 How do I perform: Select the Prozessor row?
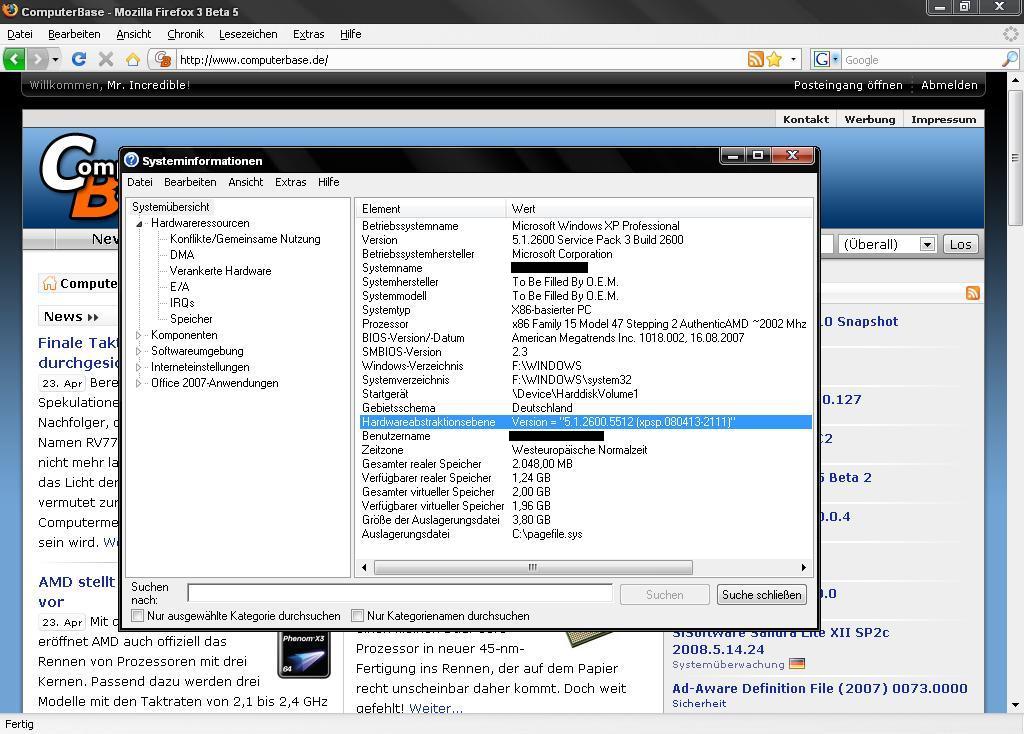[586, 324]
